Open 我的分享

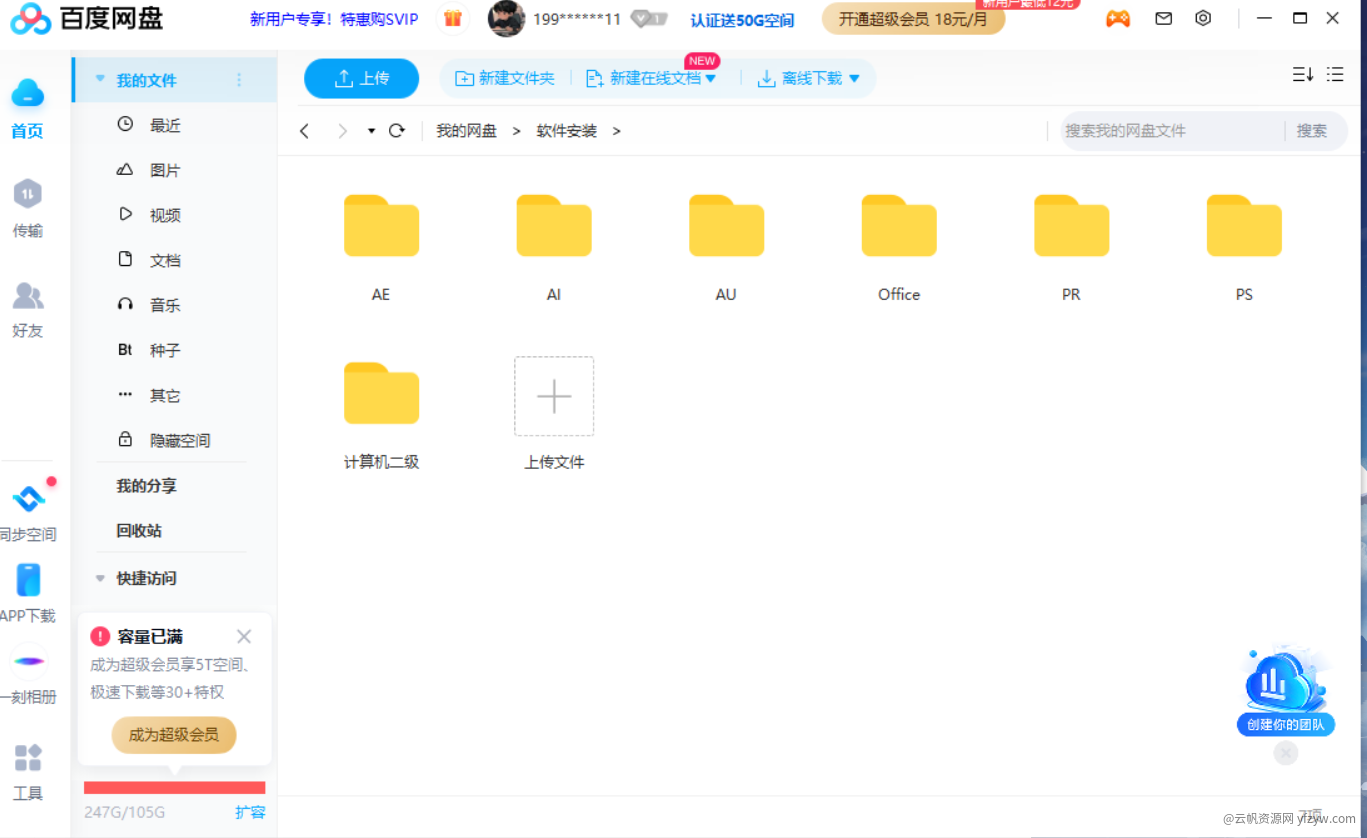pyautogui.click(x=146, y=486)
